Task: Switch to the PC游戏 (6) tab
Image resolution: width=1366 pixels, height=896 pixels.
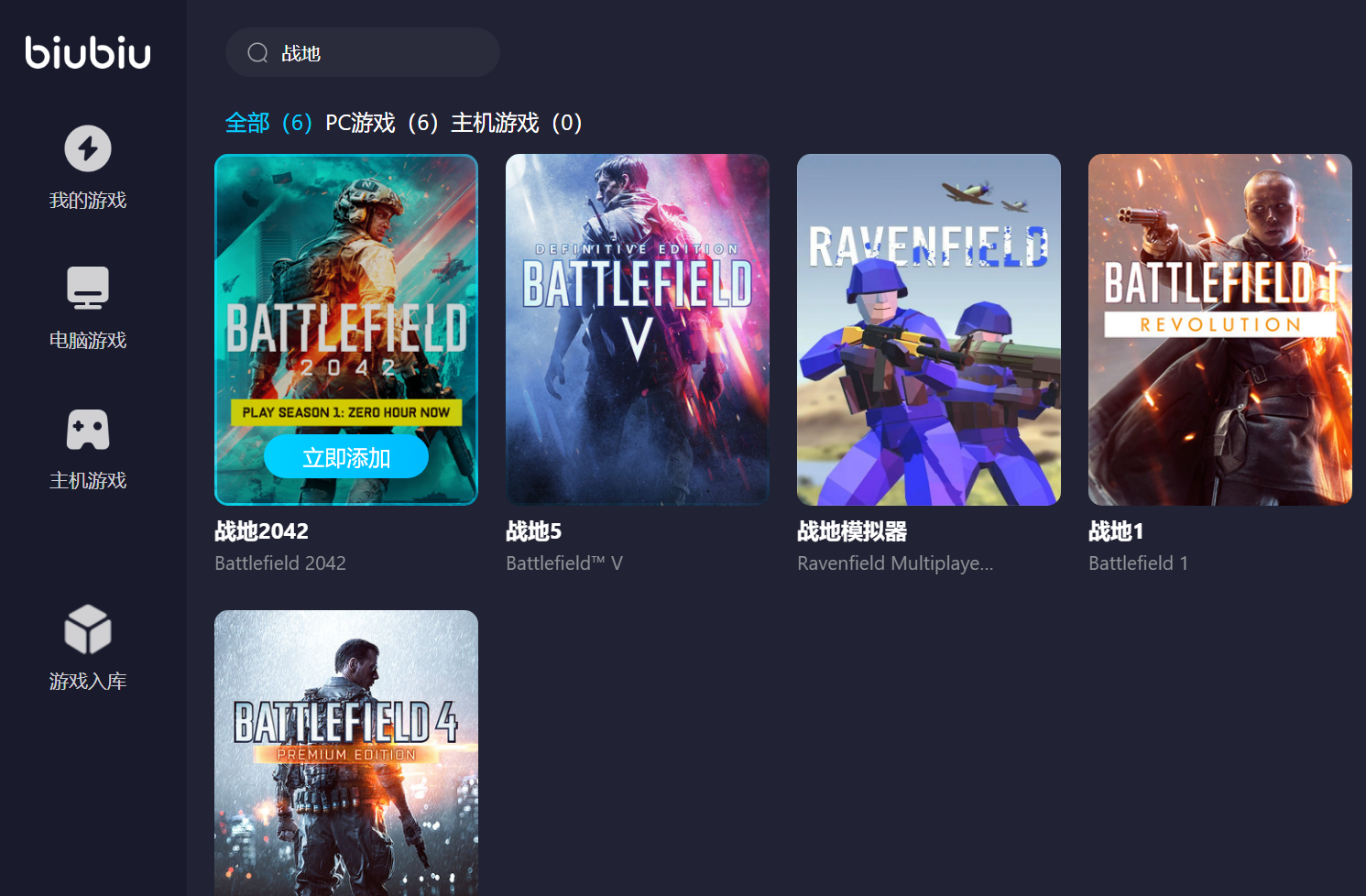Action: [x=381, y=123]
